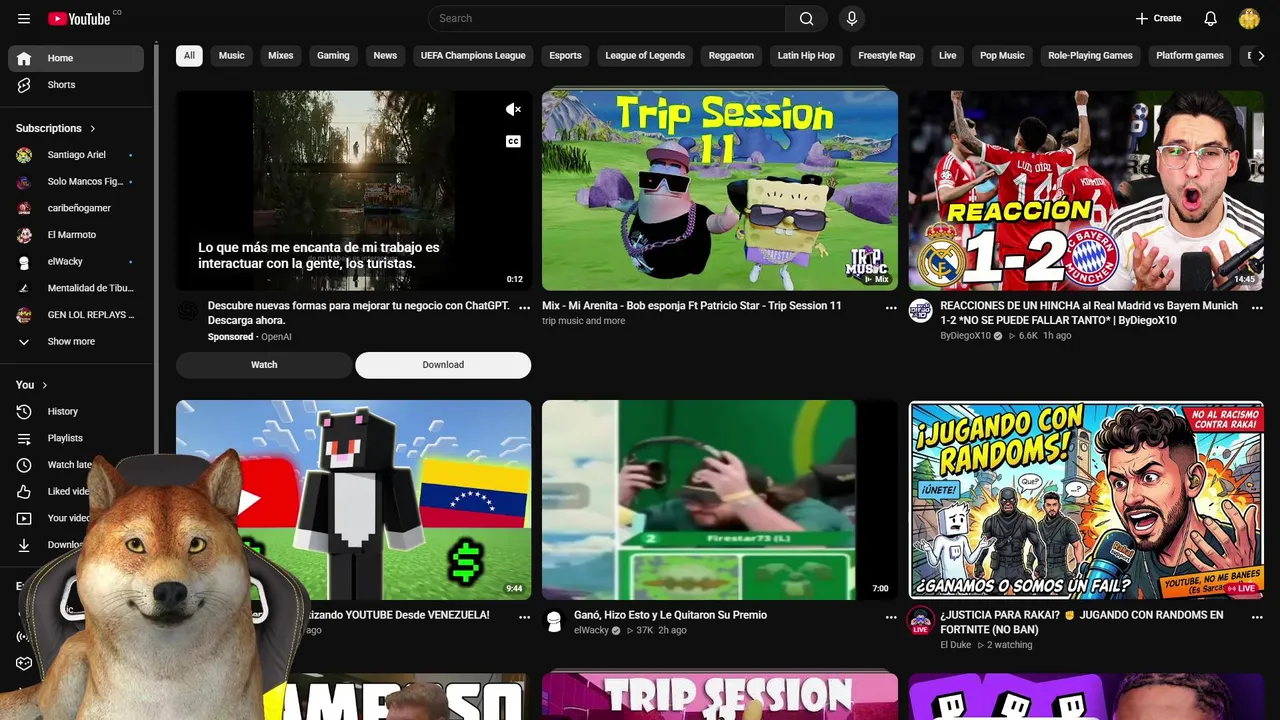Click the Watch button on the ad
Image resolution: width=1280 pixels, height=720 pixels.
point(264,365)
